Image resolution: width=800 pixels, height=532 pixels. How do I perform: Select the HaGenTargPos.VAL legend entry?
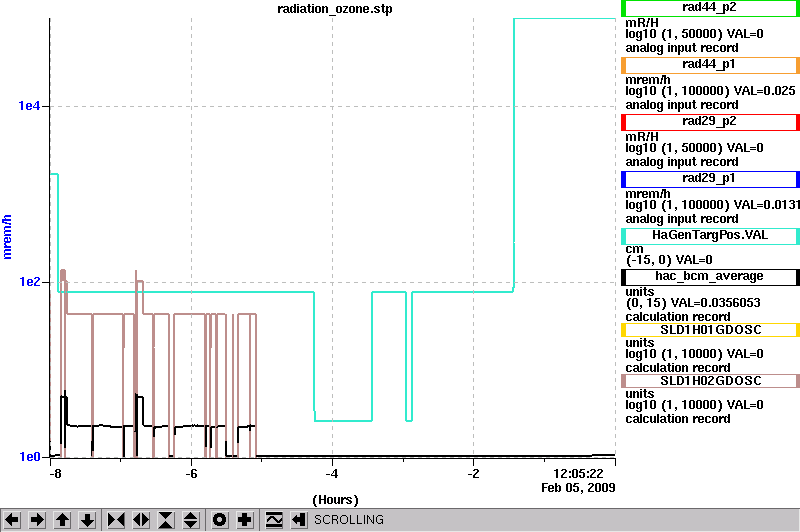coord(710,236)
